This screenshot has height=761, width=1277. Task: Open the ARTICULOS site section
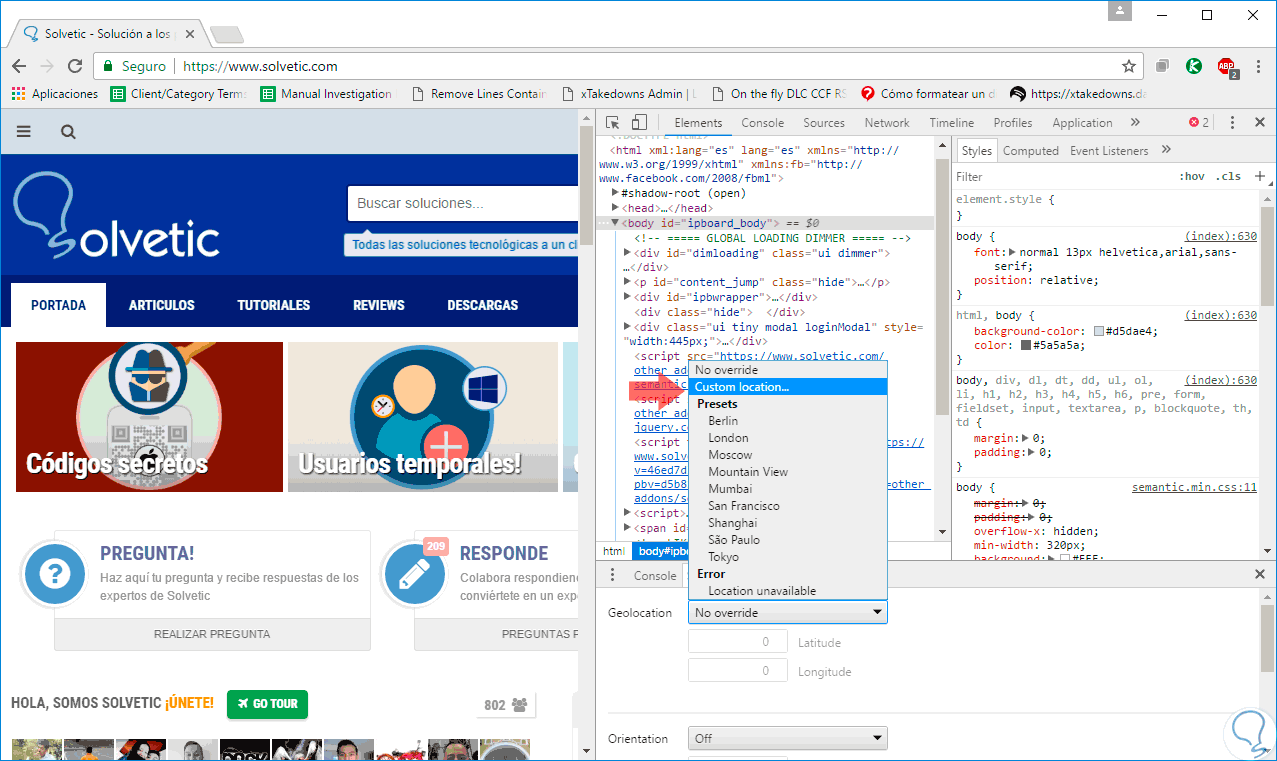(x=162, y=305)
